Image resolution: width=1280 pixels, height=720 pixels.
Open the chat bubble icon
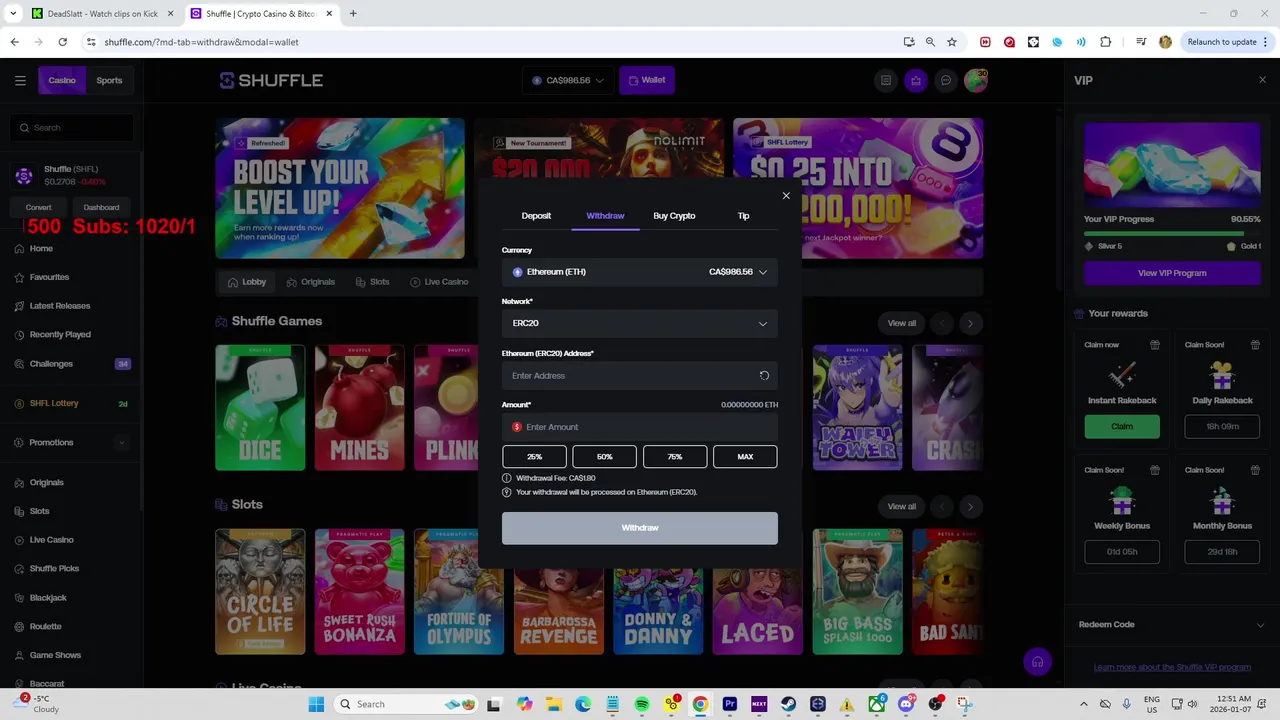(945, 80)
